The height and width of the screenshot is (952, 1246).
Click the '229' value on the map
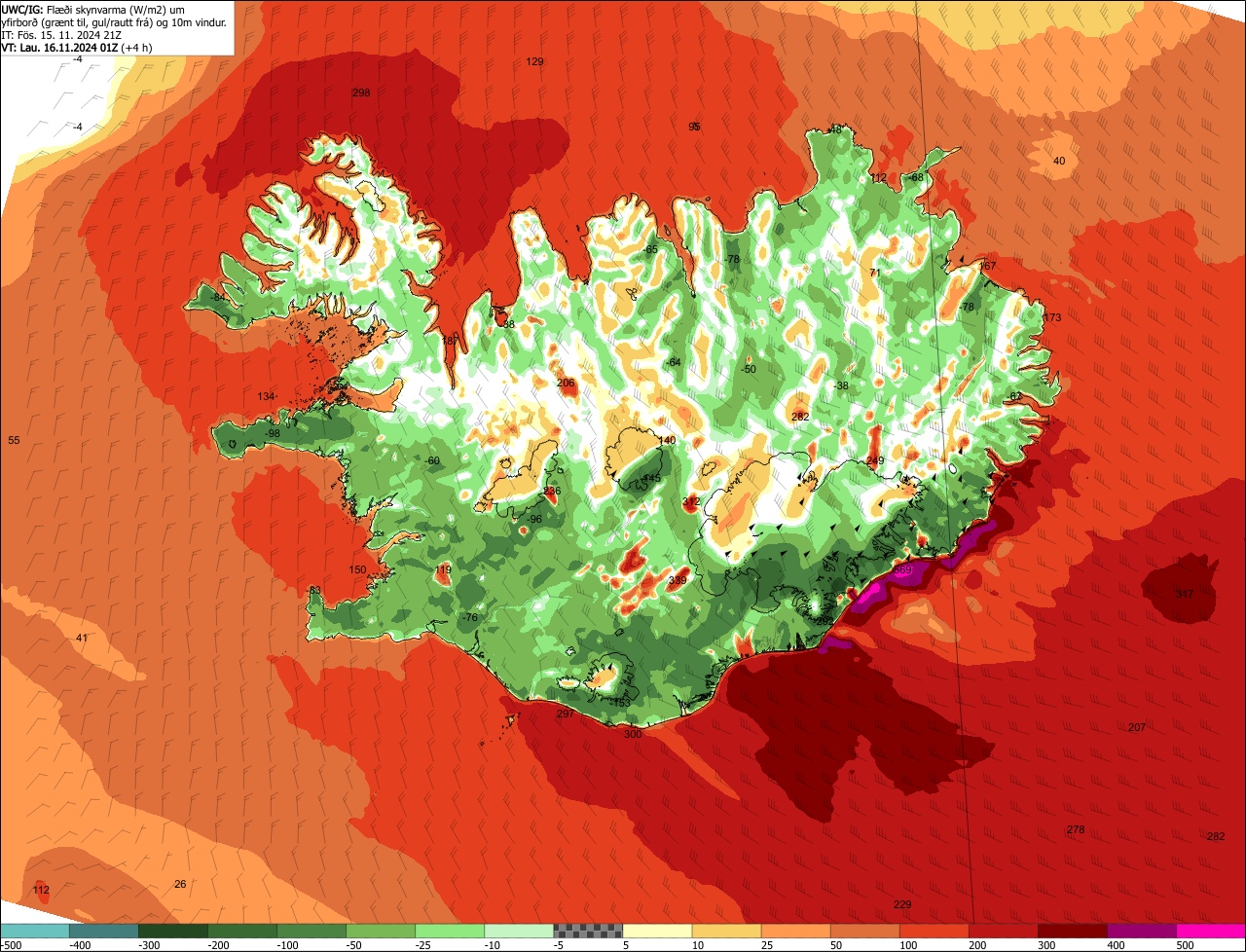[x=902, y=904]
